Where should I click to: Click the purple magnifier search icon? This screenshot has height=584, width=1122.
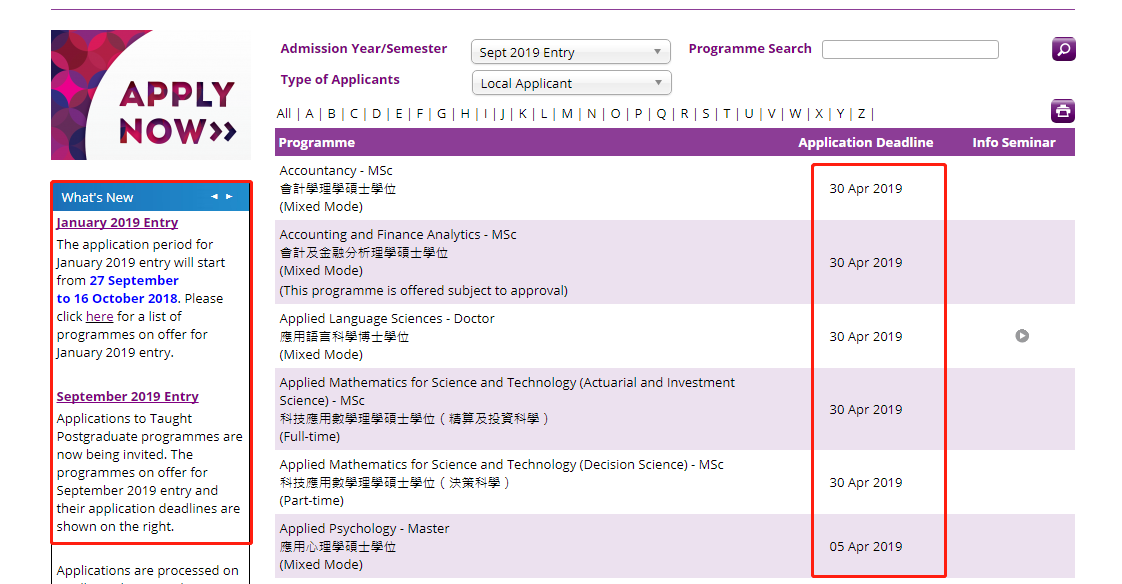pos(1063,49)
